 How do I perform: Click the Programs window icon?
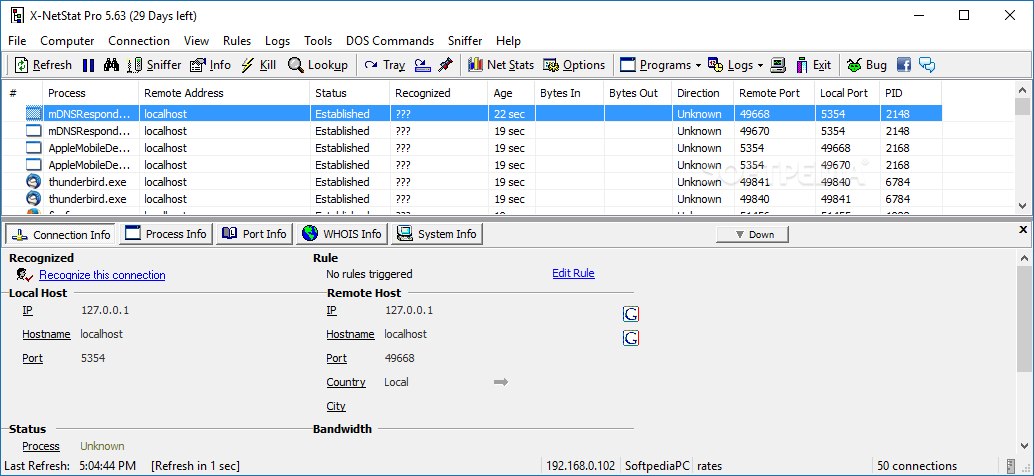click(x=628, y=65)
